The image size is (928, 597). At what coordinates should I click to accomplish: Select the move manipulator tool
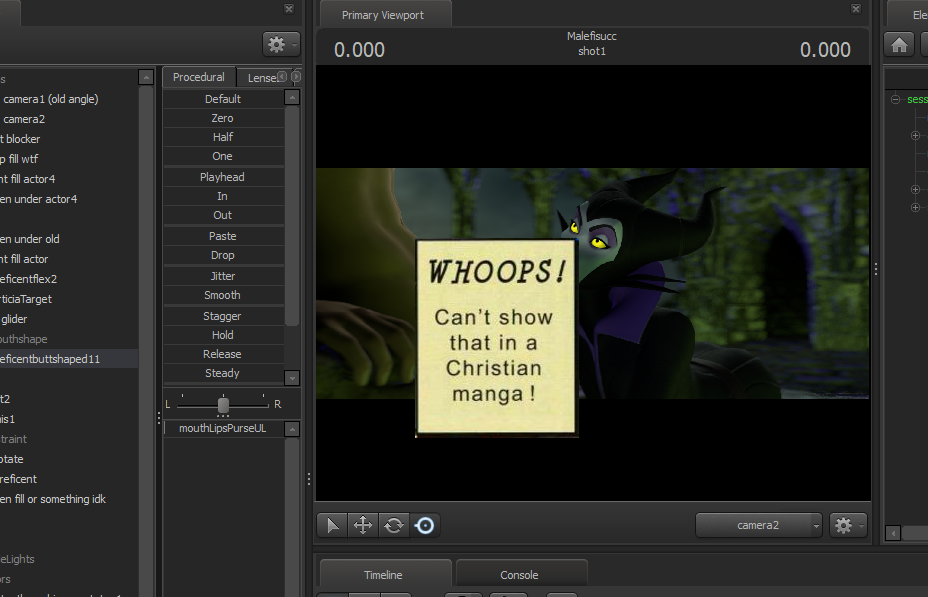tap(363, 525)
